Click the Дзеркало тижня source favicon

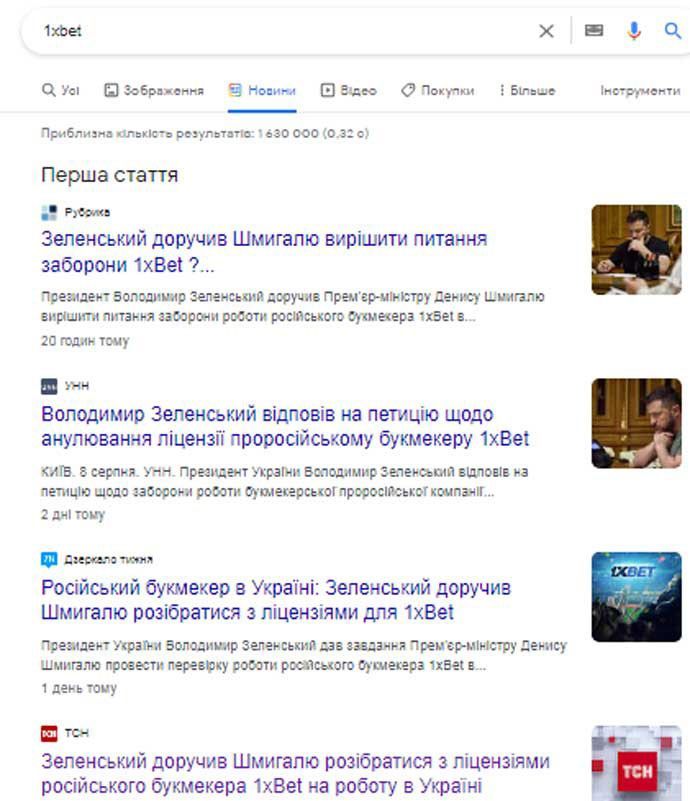(49, 559)
